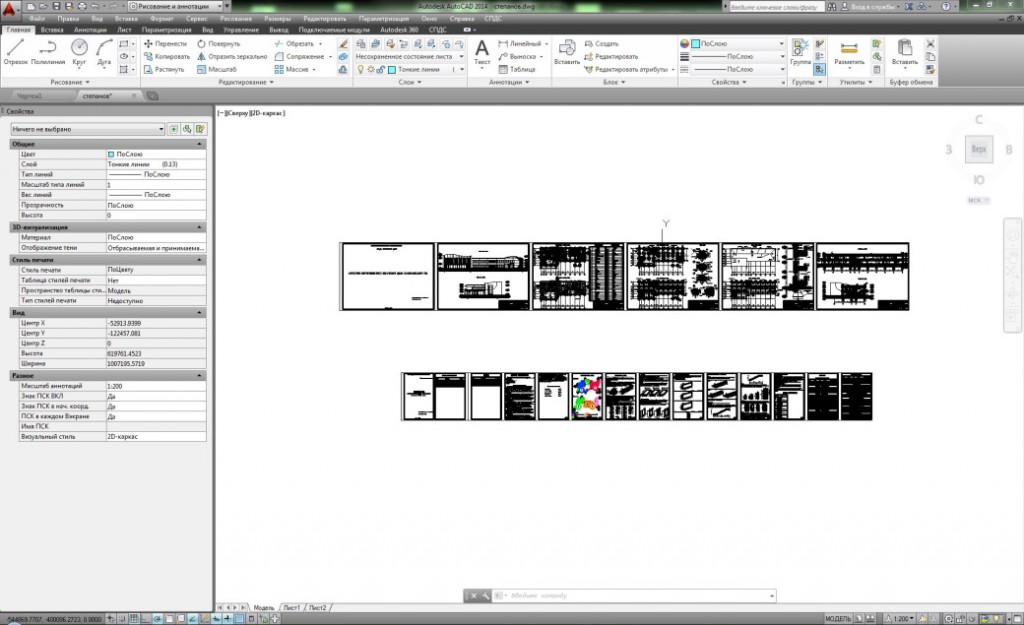Screen dimensions: 1024x625
Task: Toggle the grid display in status bar
Action: [135, 618]
